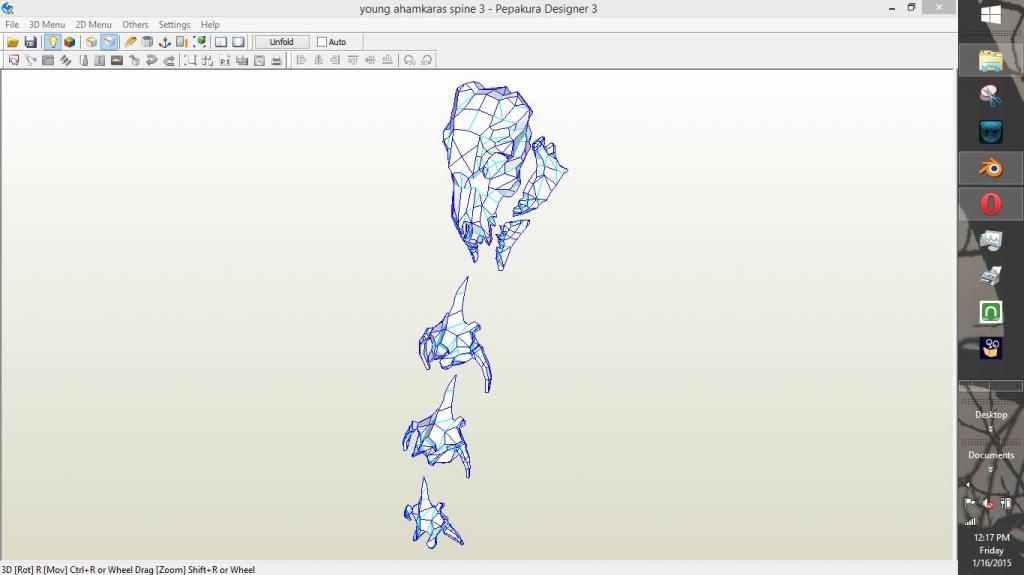
Task: Open the Help menu
Action: click(210, 24)
